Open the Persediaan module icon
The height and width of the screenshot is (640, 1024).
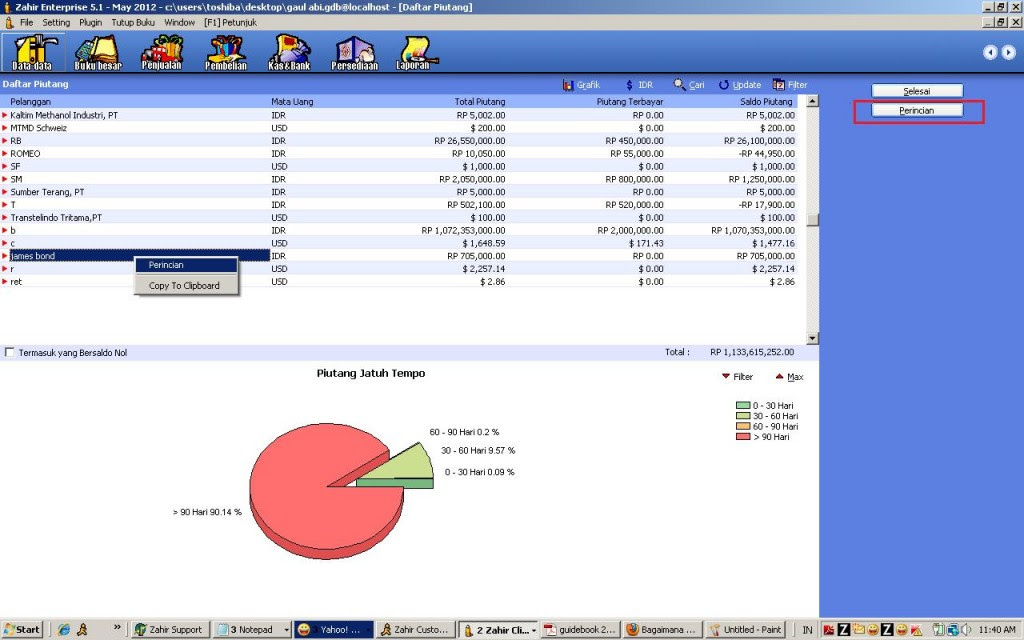click(x=354, y=52)
